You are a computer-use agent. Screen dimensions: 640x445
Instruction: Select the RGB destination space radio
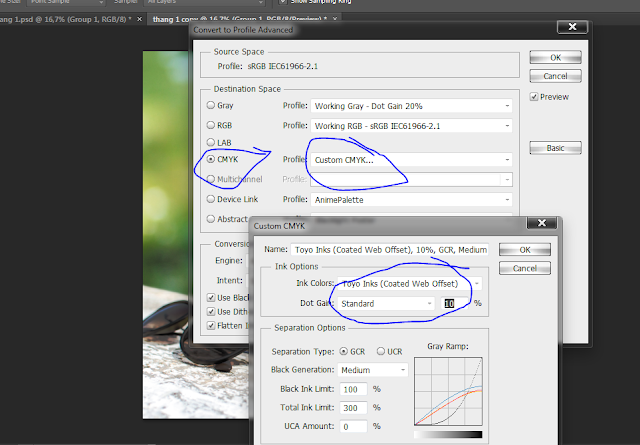pyautogui.click(x=211, y=125)
